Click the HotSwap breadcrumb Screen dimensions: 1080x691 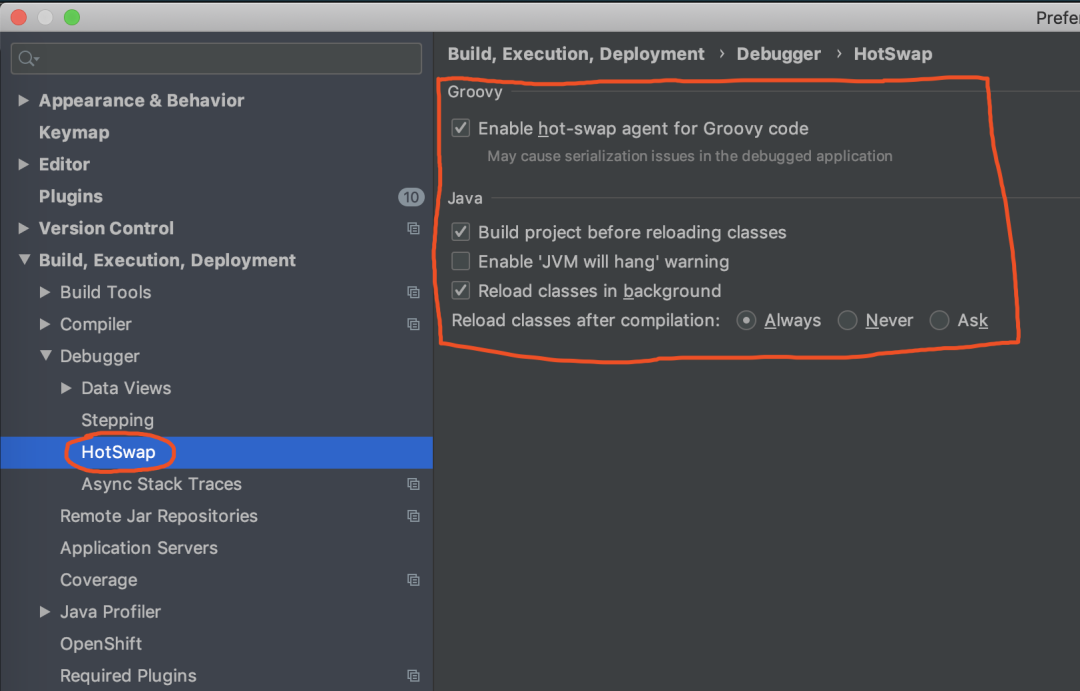click(x=893, y=54)
